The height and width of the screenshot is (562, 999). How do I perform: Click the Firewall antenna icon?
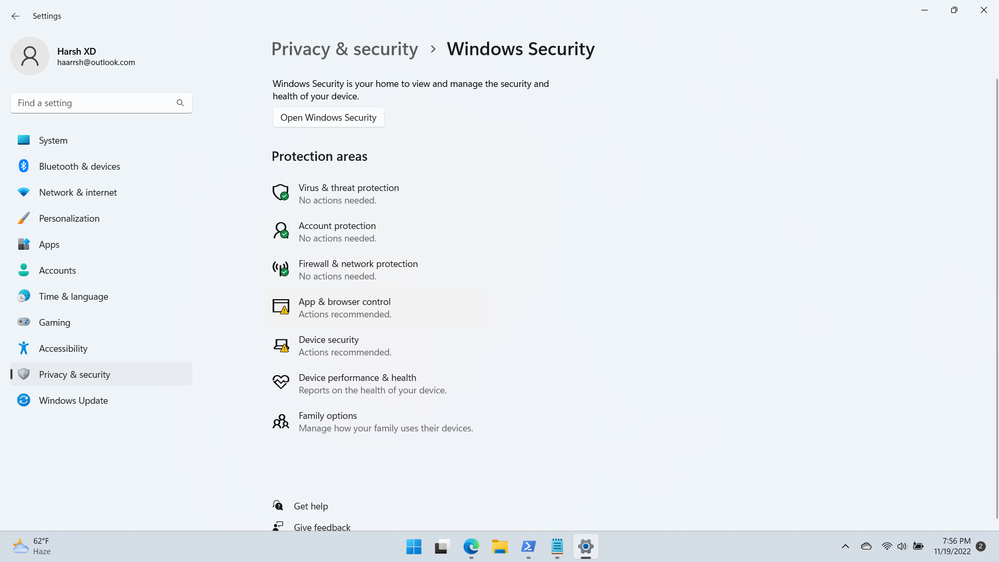(x=281, y=269)
